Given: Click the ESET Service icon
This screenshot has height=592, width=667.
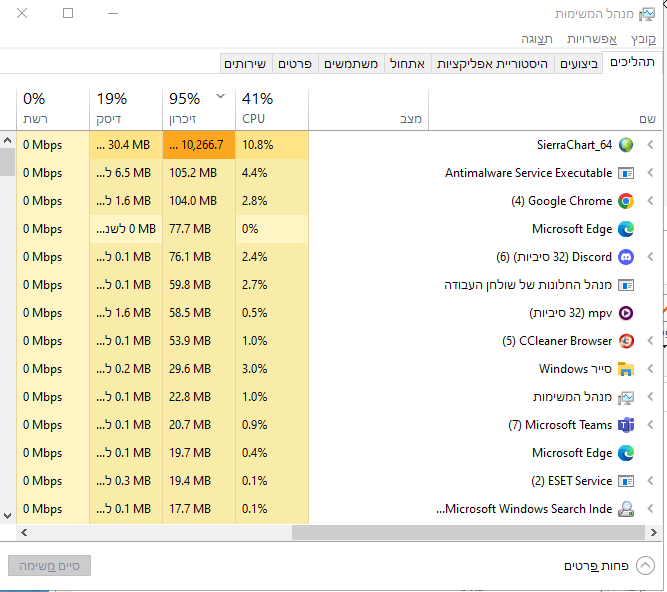Looking at the screenshot, I should tap(626, 481).
